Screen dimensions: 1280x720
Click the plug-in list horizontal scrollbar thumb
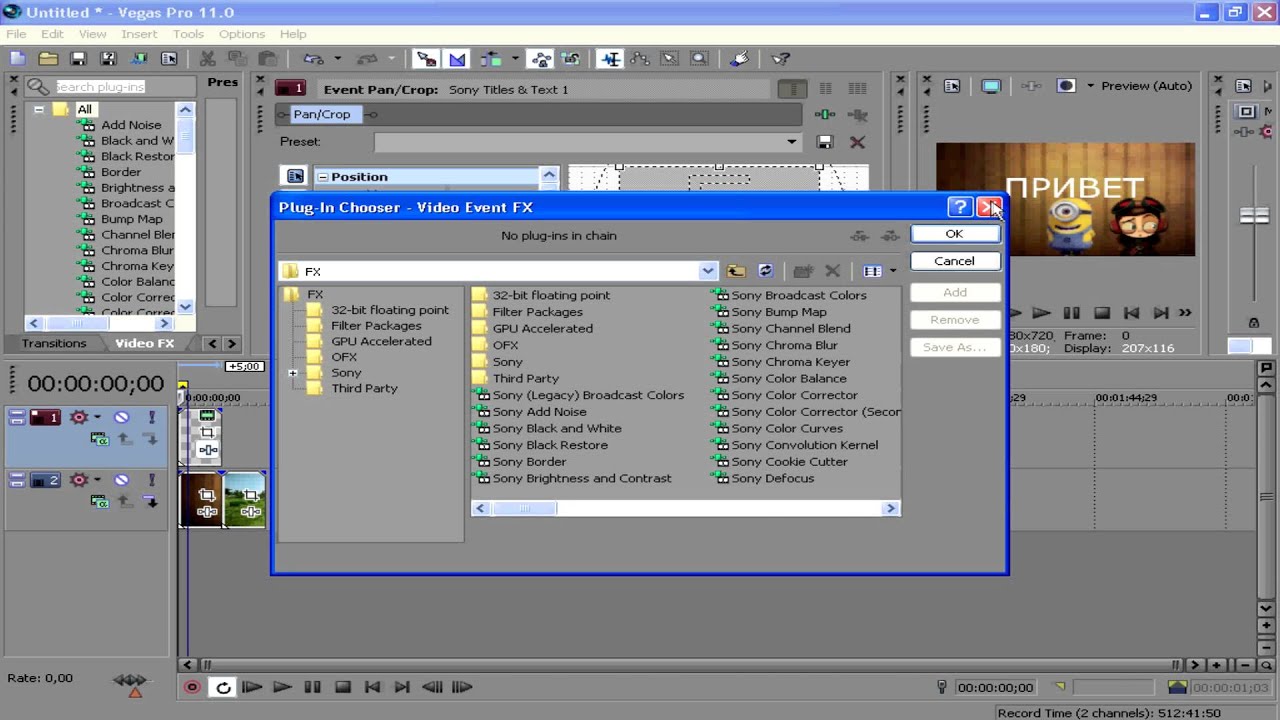524,508
